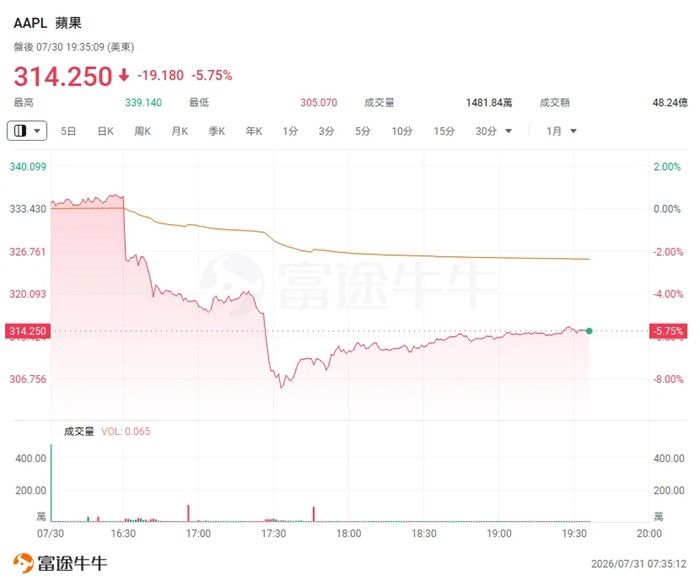Choose the 年K chart period
The width and height of the screenshot is (700, 586).
(x=254, y=131)
